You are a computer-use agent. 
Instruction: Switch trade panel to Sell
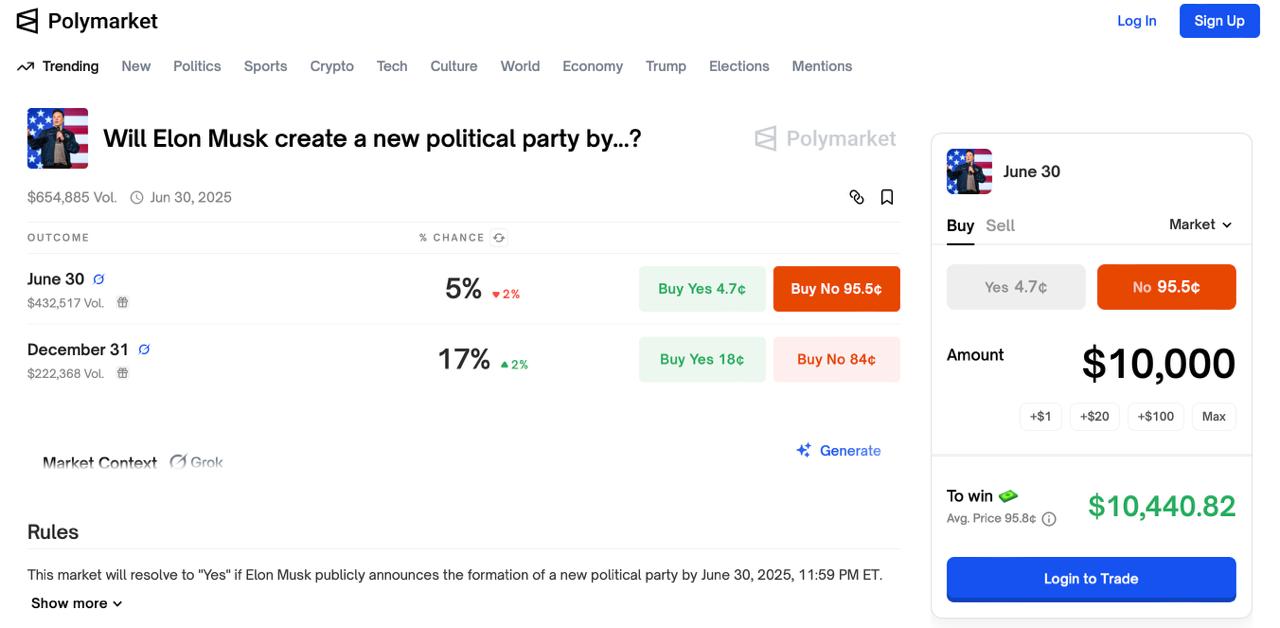(1000, 225)
